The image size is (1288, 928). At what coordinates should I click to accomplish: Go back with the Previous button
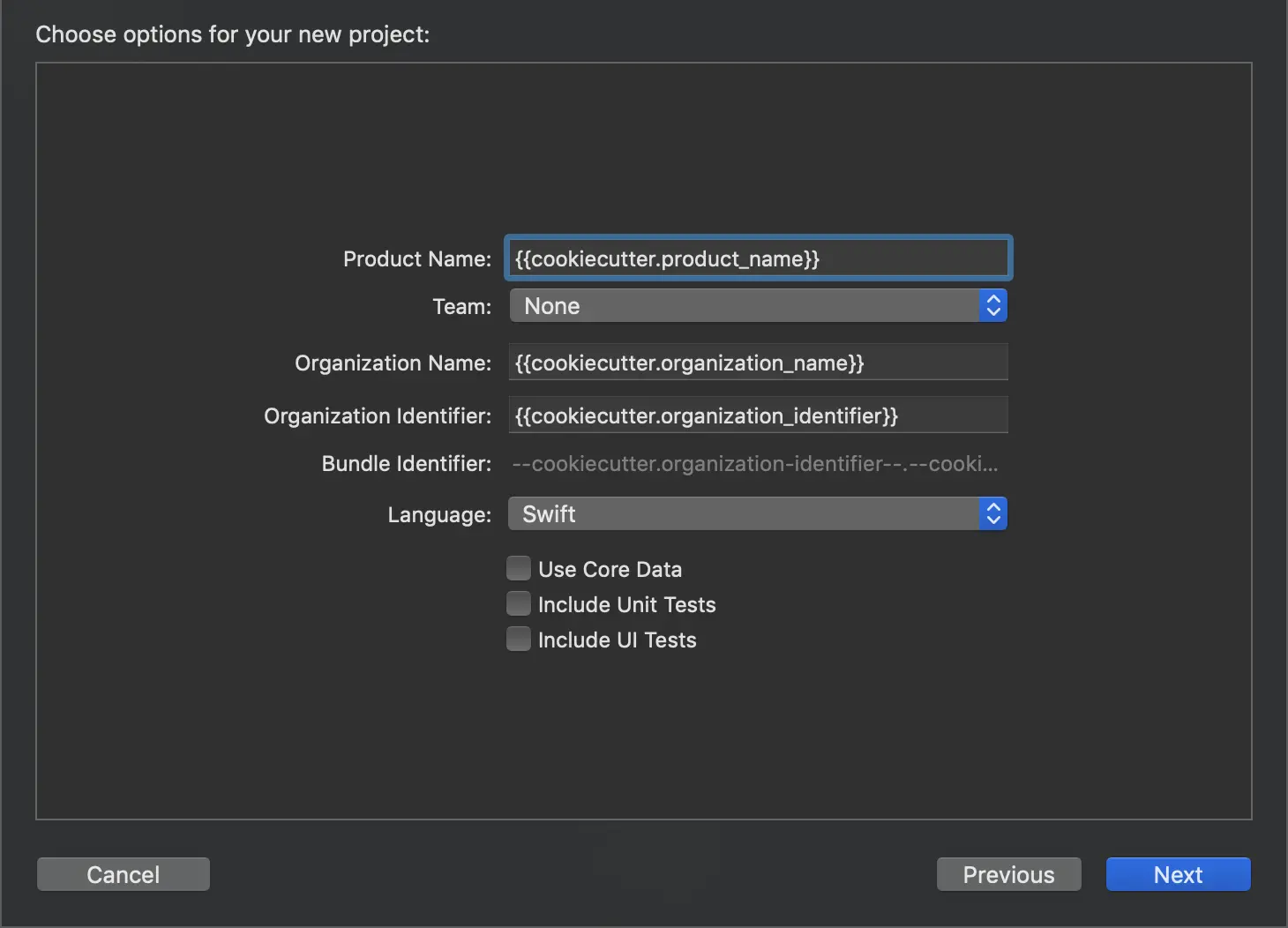click(x=1008, y=874)
